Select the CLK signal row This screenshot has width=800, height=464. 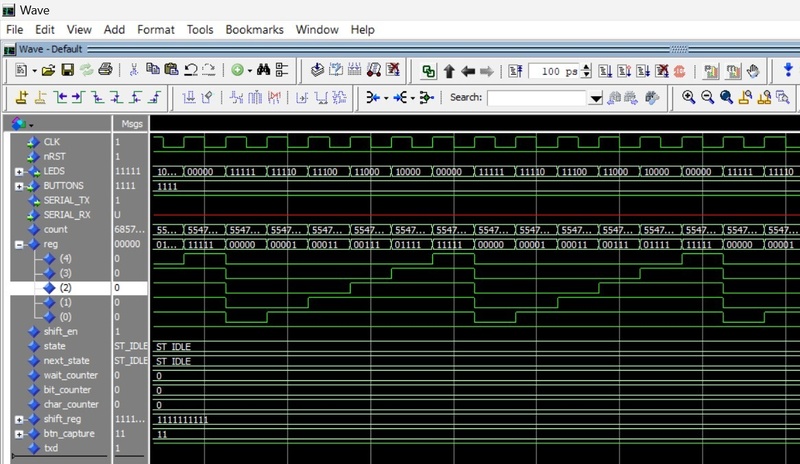60,142
